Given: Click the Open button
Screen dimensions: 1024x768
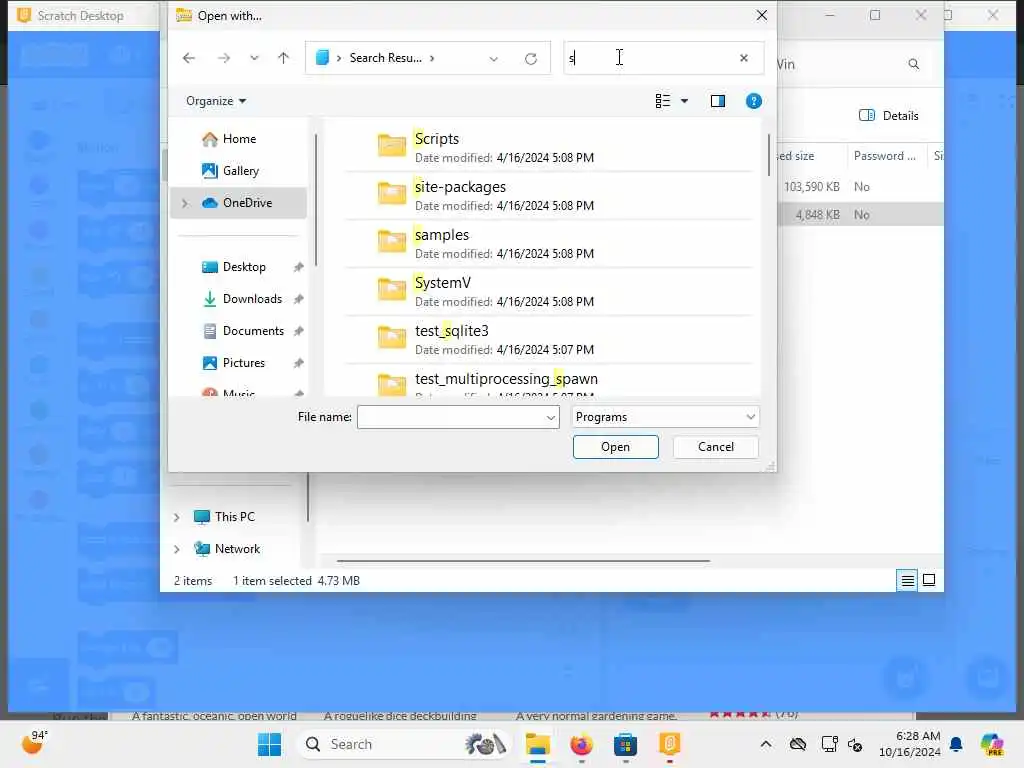Looking at the screenshot, I should [615, 447].
